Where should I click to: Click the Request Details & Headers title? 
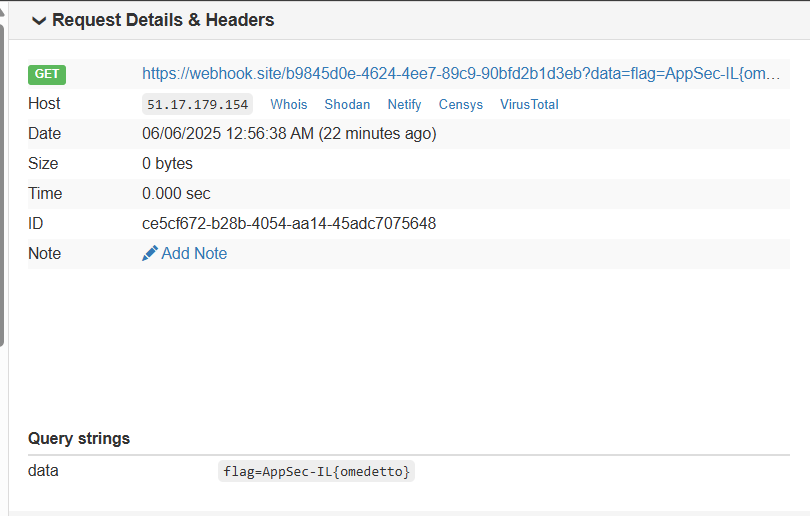[163, 20]
